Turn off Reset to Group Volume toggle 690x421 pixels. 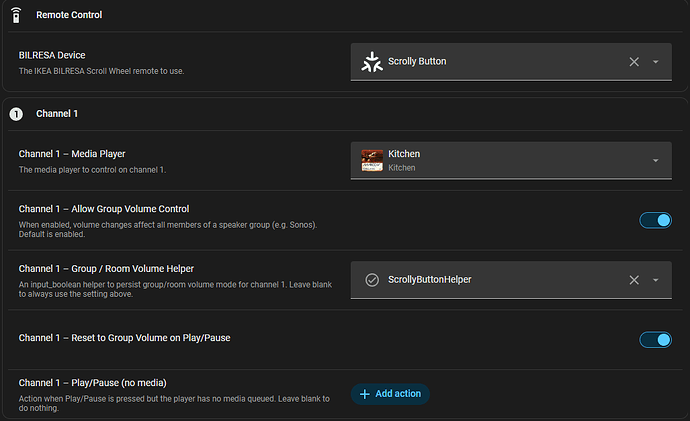[655, 340]
